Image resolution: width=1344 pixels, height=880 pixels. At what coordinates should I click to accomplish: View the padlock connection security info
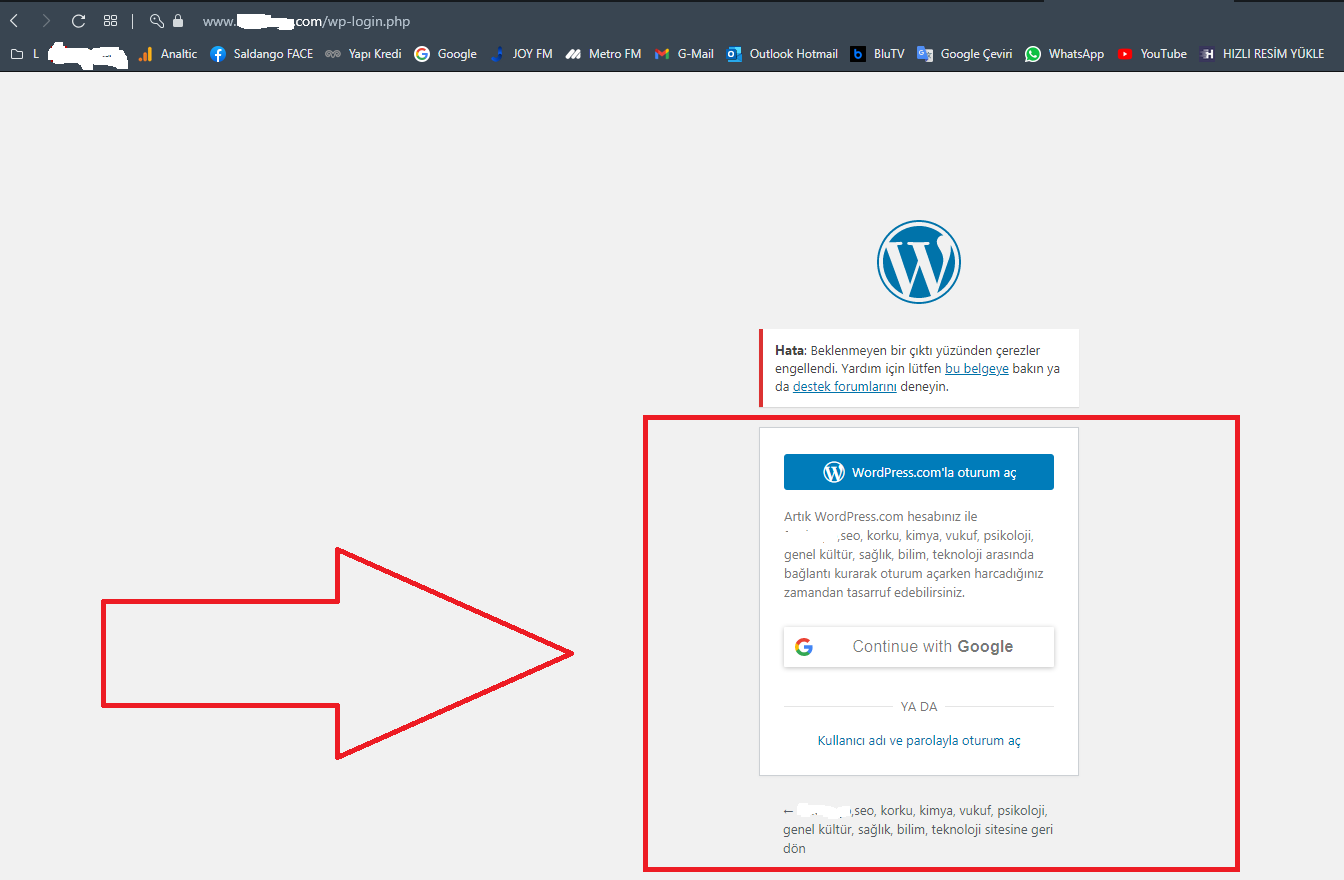(178, 21)
